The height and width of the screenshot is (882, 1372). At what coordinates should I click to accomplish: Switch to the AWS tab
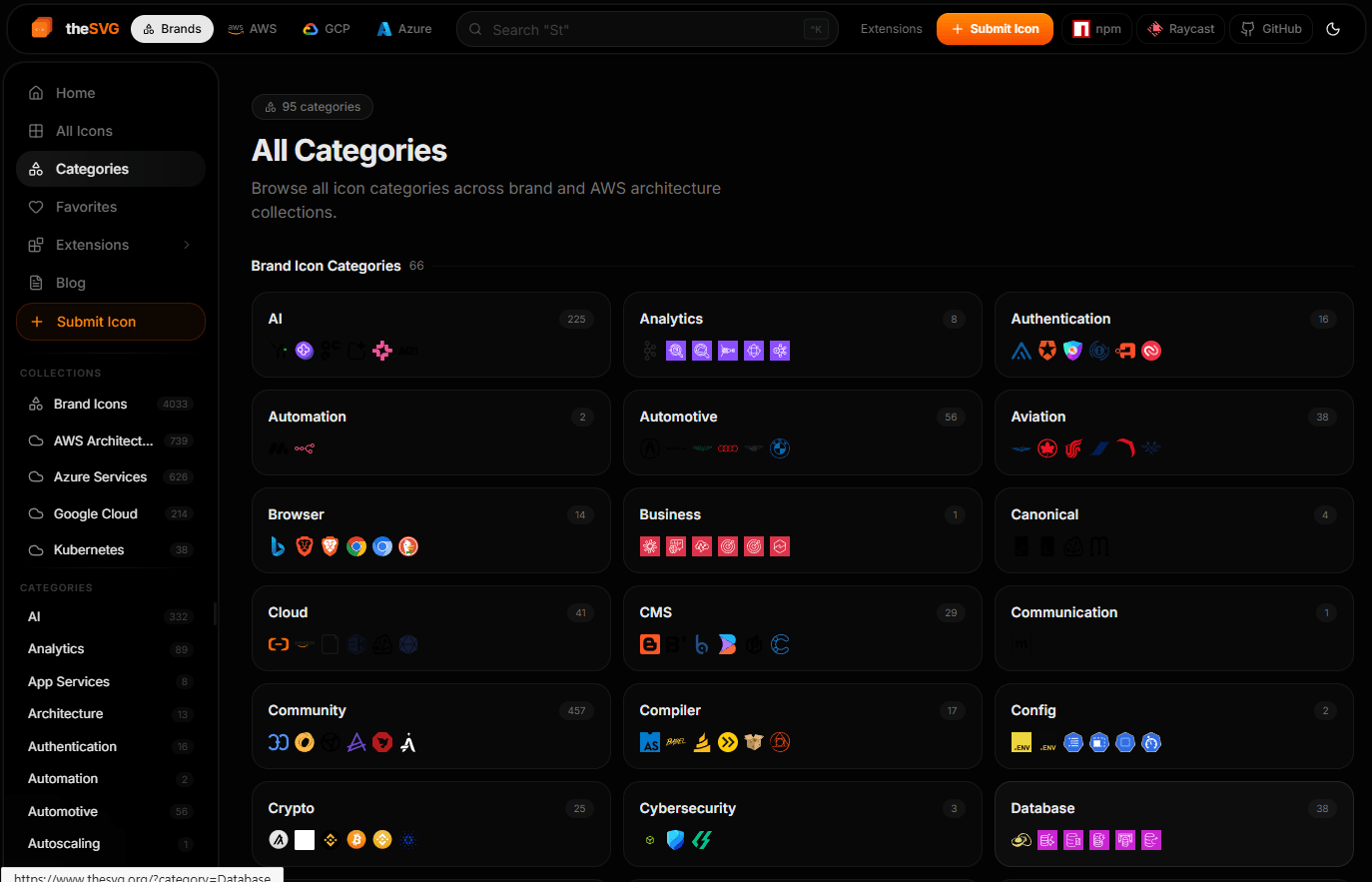tap(253, 29)
